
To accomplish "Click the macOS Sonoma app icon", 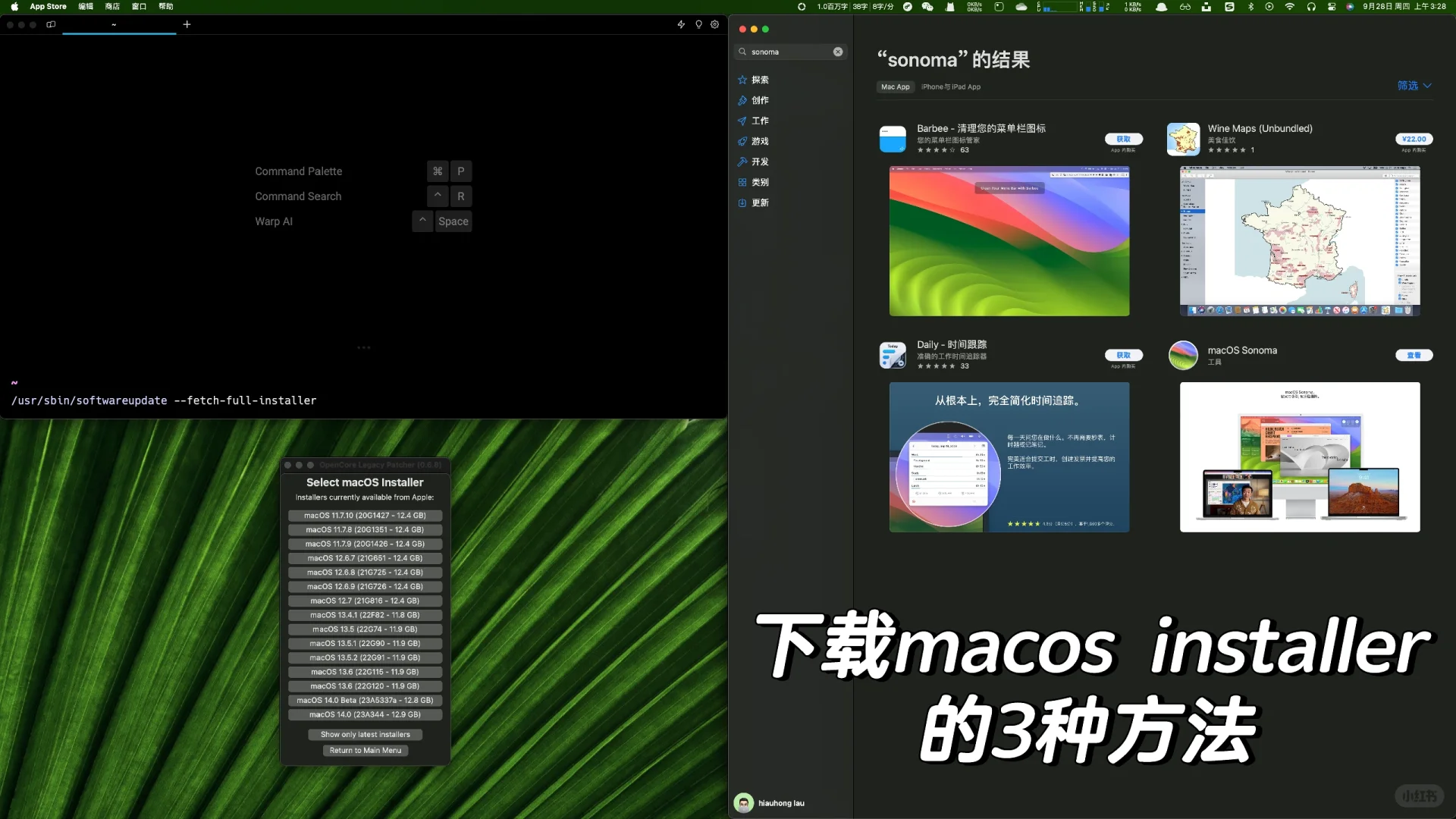I will pyautogui.click(x=1184, y=355).
